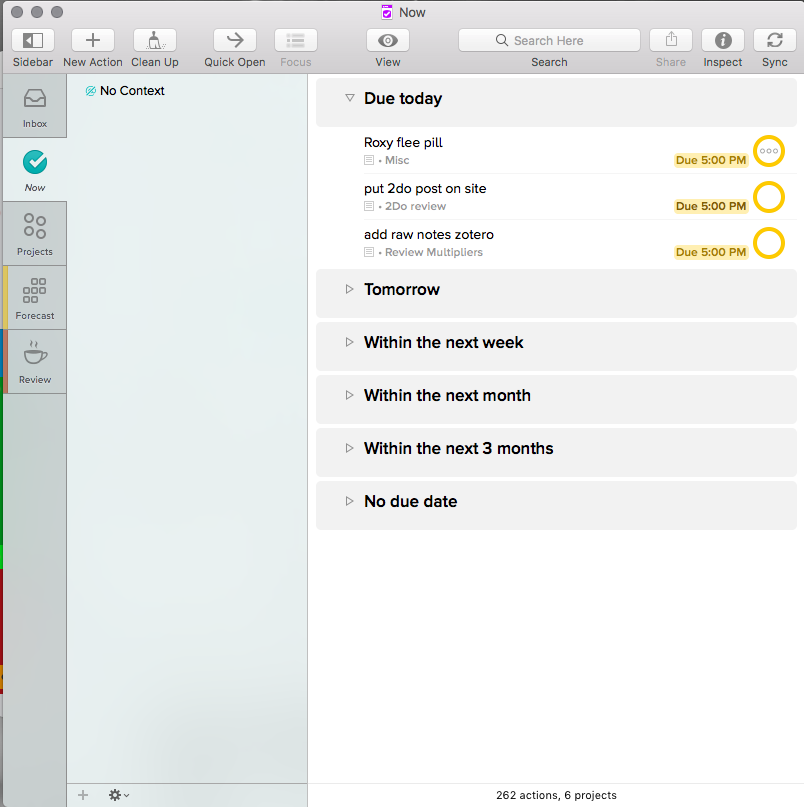
Task: Open the Inbox perspective
Action: pyautogui.click(x=35, y=106)
